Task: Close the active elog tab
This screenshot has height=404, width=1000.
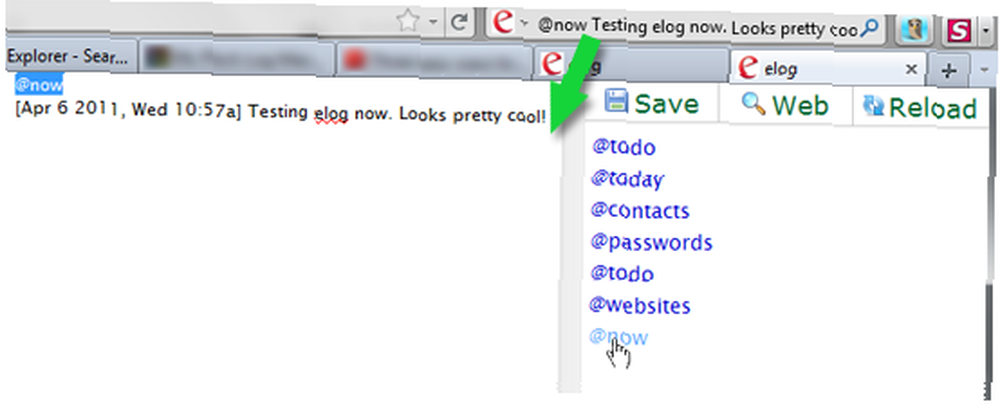Action: point(911,68)
